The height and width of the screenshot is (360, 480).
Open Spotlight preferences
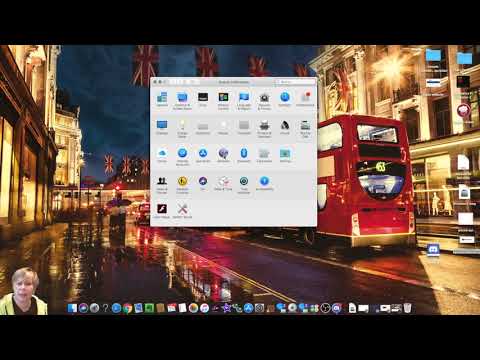(285, 97)
